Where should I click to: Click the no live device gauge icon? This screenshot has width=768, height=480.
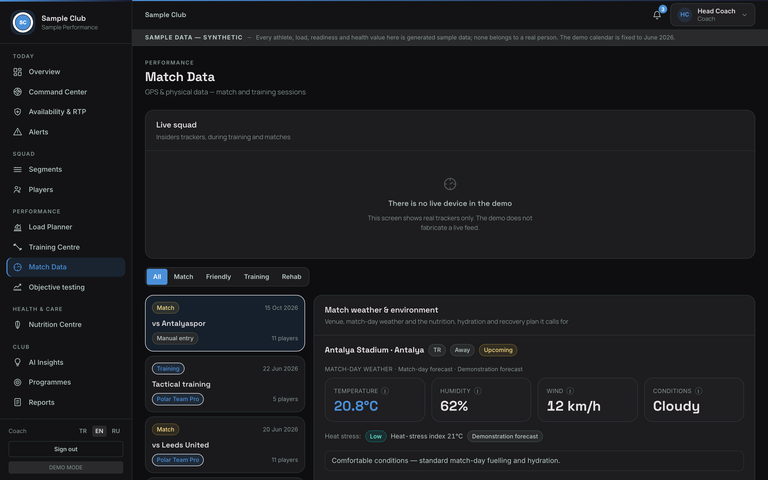[x=450, y=184]
